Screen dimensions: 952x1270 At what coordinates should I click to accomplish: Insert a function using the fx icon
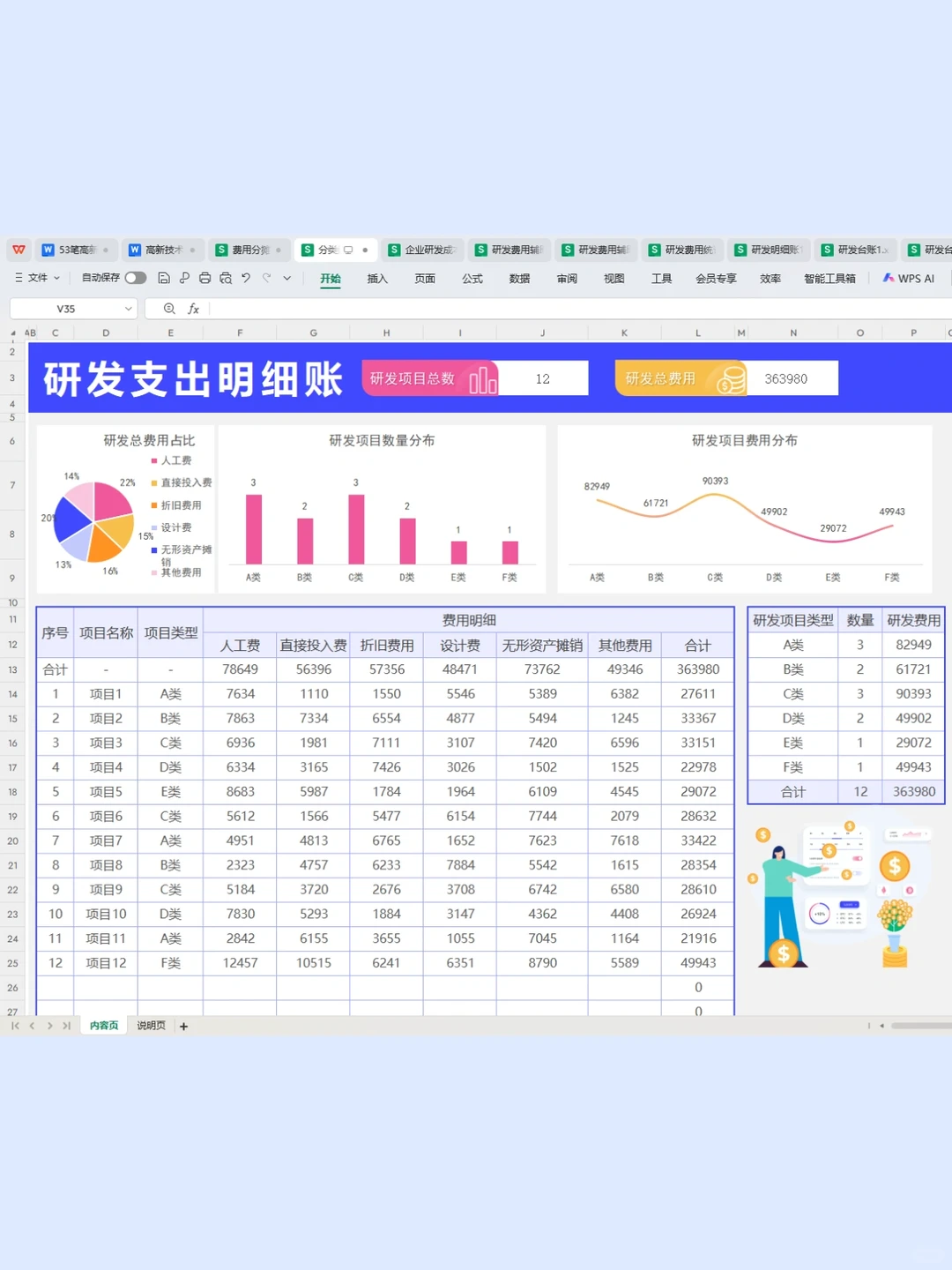pos(194,309)
